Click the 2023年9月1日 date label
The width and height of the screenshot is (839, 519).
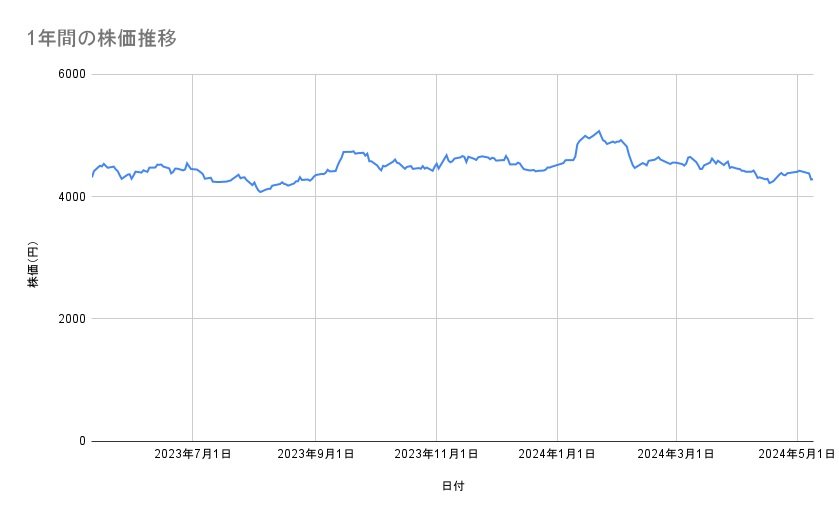[315, 455]
